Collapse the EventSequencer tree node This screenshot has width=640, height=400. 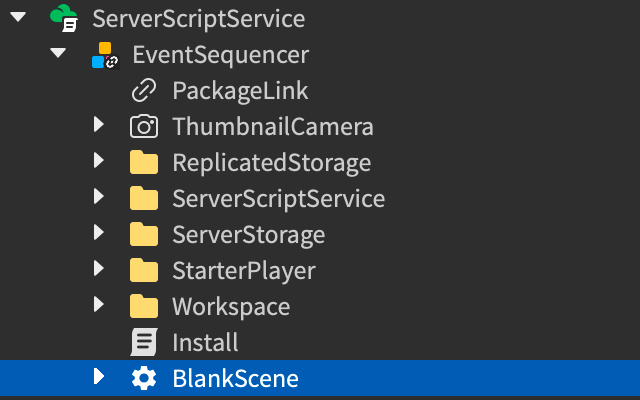tap(58, 54)
